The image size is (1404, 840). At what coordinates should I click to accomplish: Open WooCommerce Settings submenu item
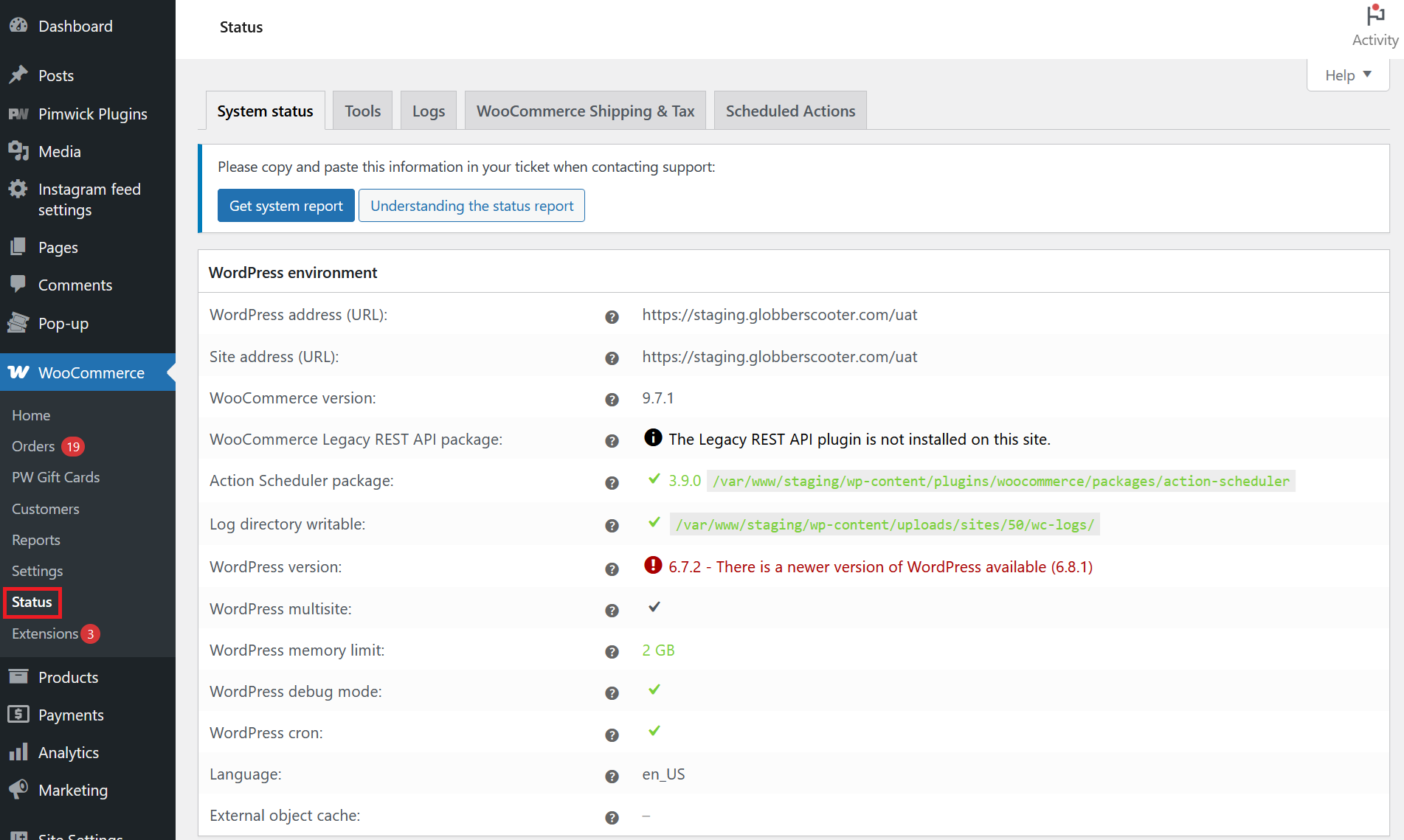pyautogui.click(x=37, y=571)
